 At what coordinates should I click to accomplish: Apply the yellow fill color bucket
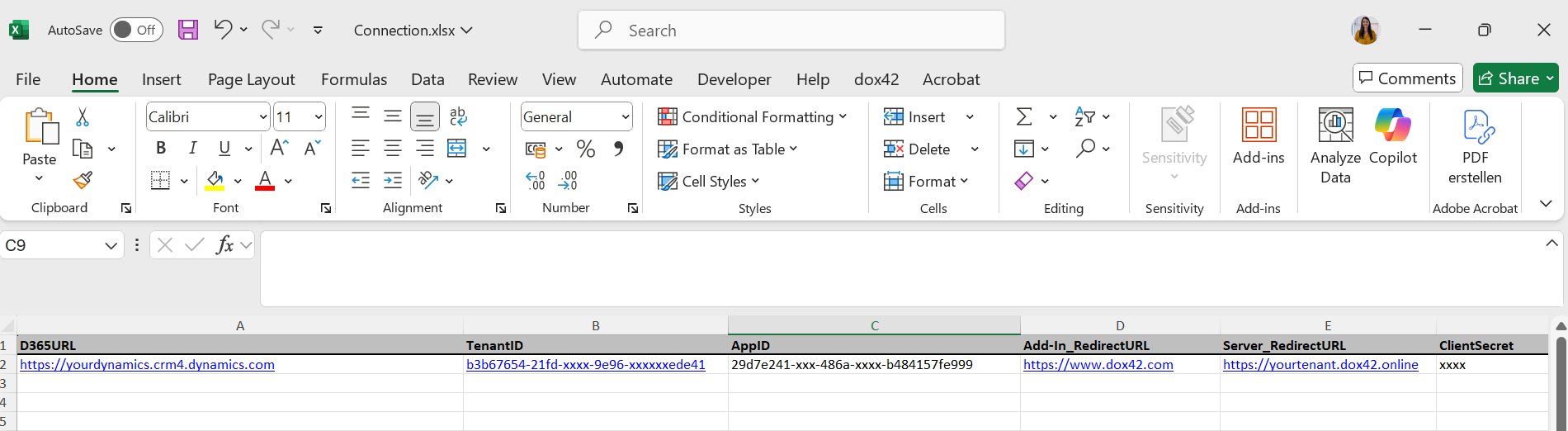(x=215, y=180)
